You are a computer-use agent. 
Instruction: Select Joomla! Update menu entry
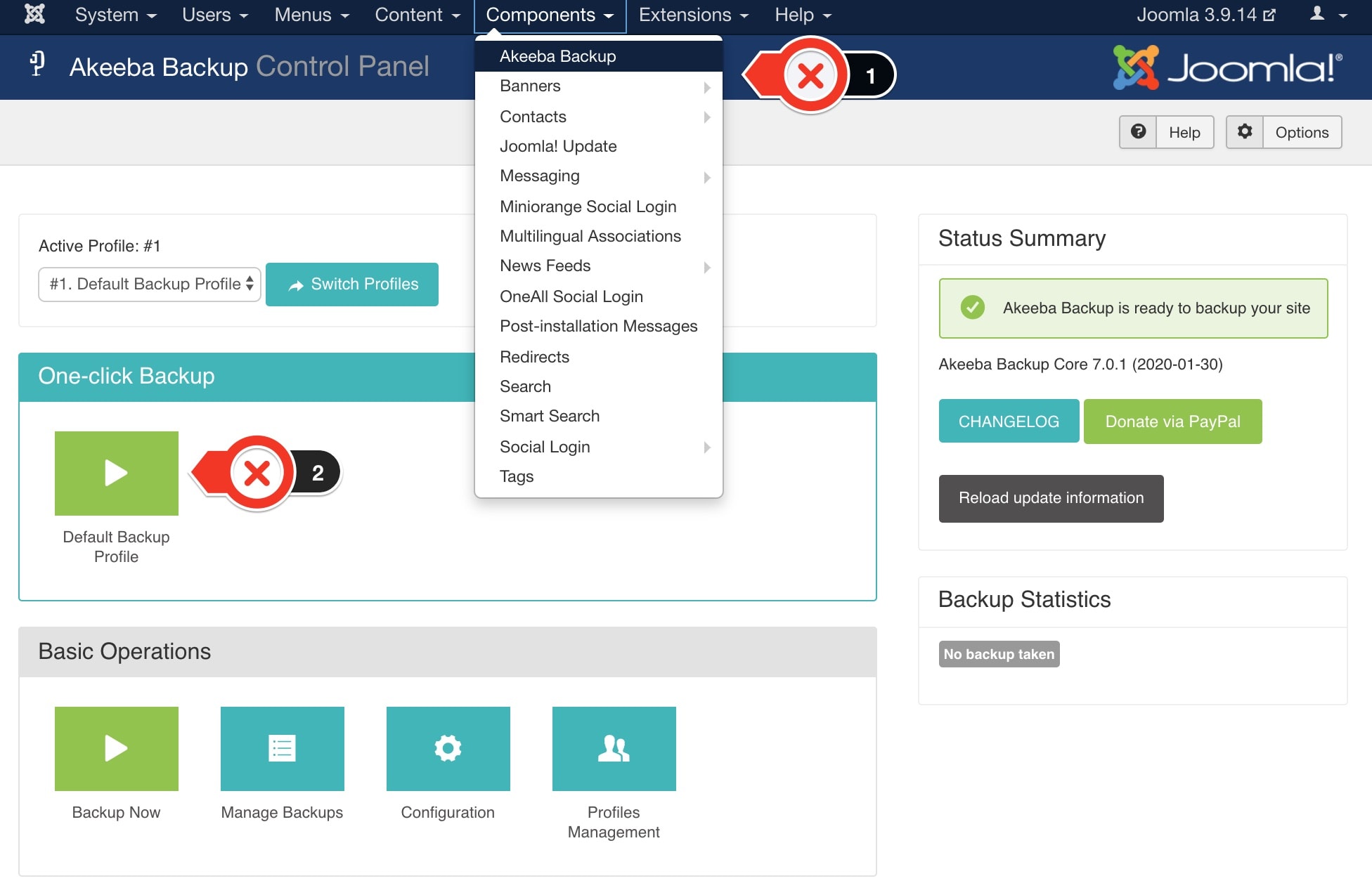599,146
